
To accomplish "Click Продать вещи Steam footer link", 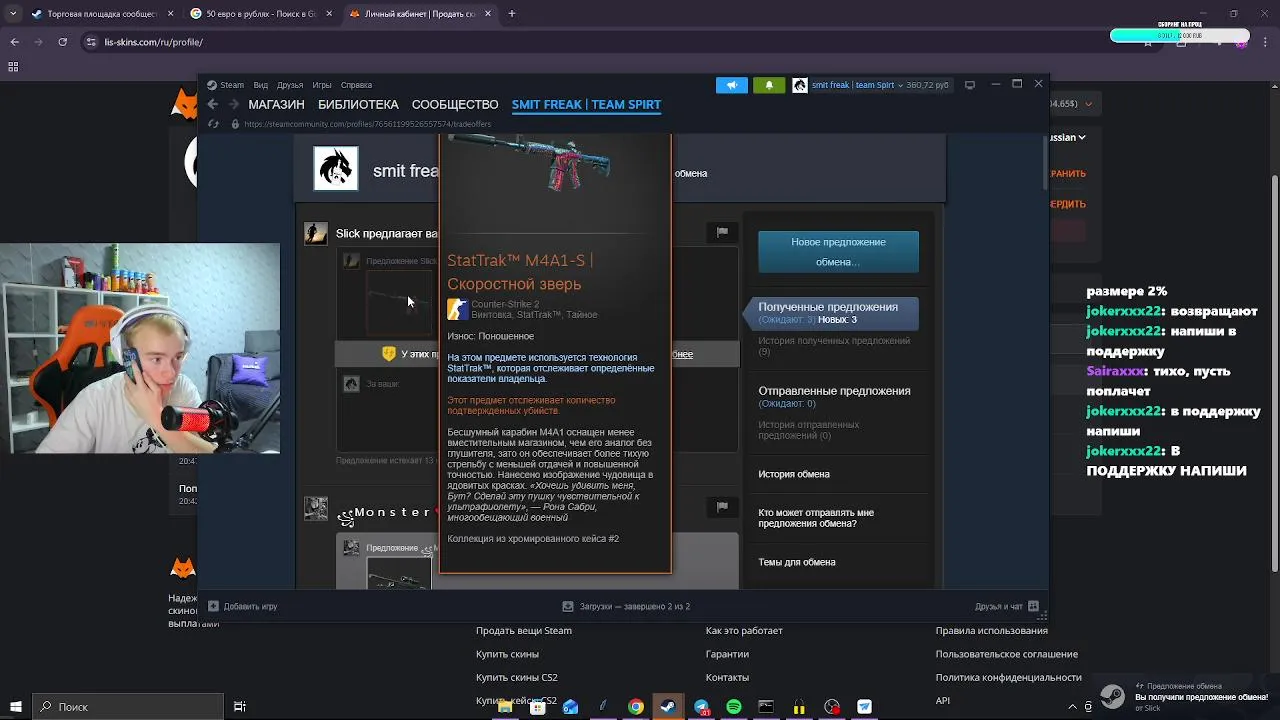I will (524, 631).
